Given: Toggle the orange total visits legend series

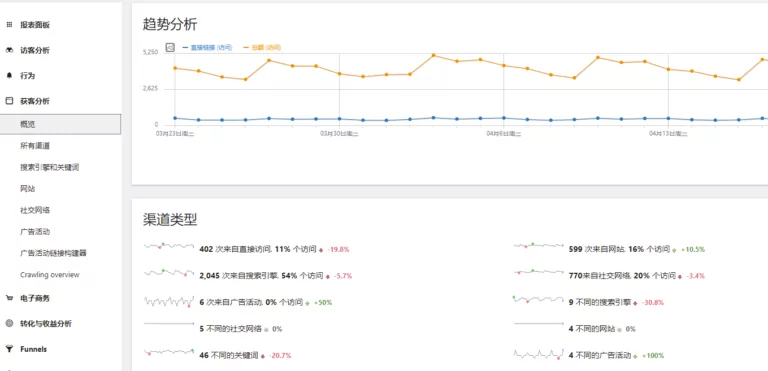Looking at the screenshot, I should tap(262, 48).
